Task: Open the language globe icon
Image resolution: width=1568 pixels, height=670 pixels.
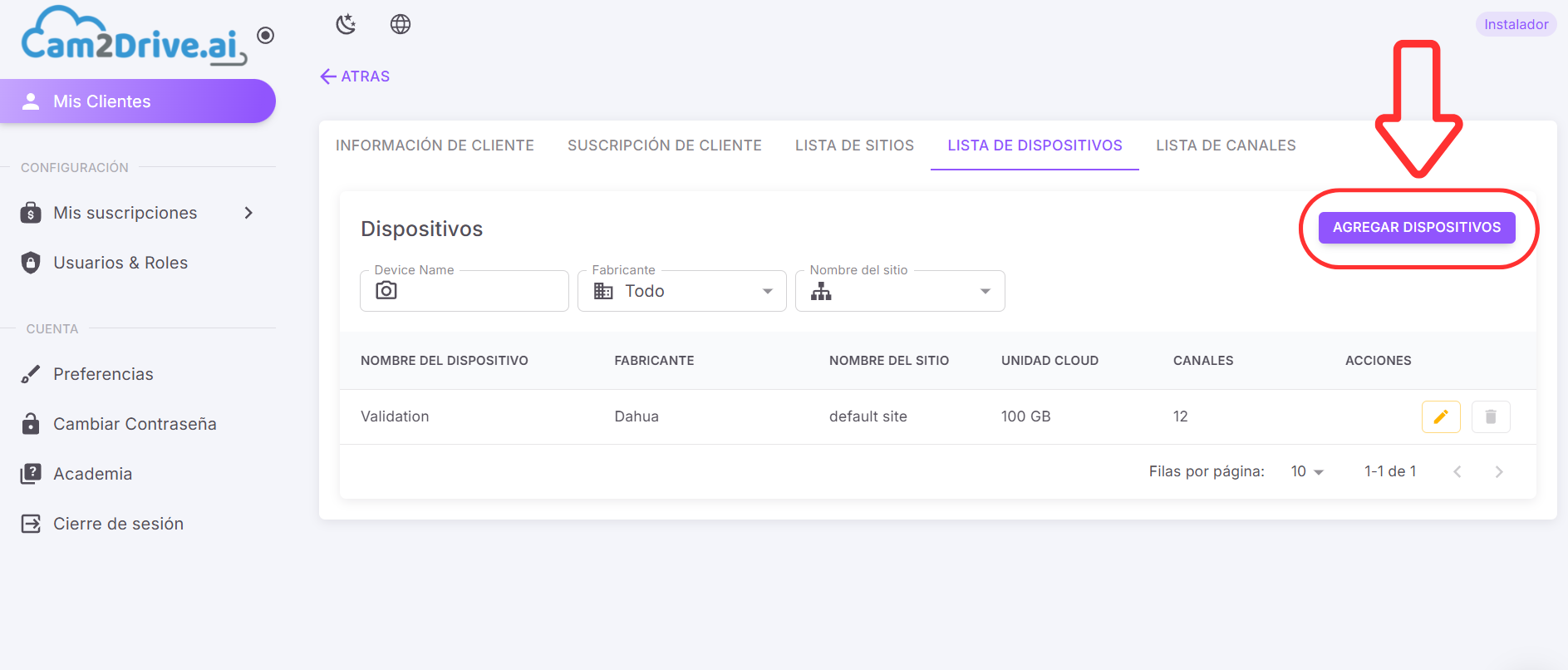Action: point(401,24)
